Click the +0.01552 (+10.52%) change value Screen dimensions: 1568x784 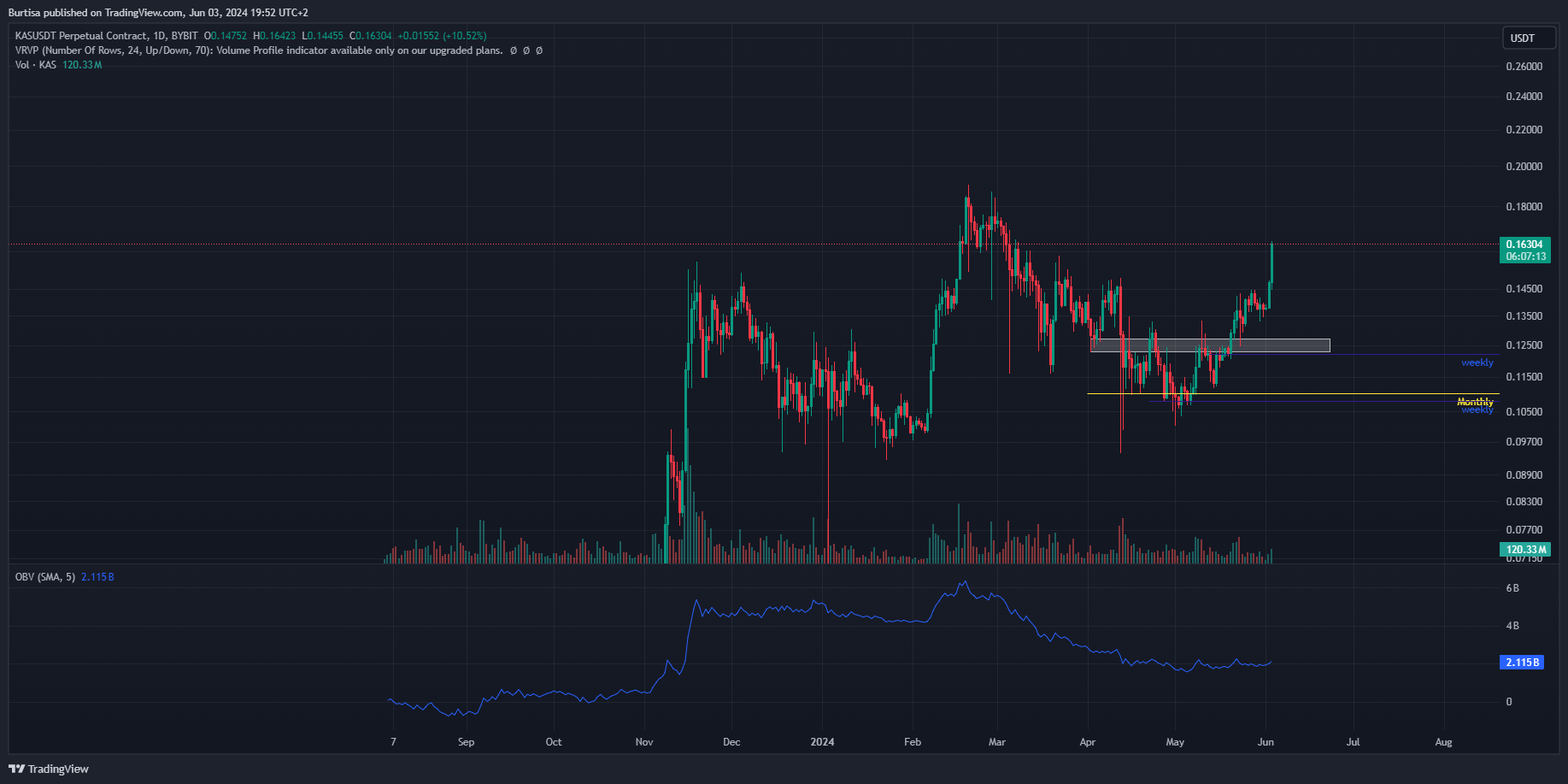tap(442, 36)
